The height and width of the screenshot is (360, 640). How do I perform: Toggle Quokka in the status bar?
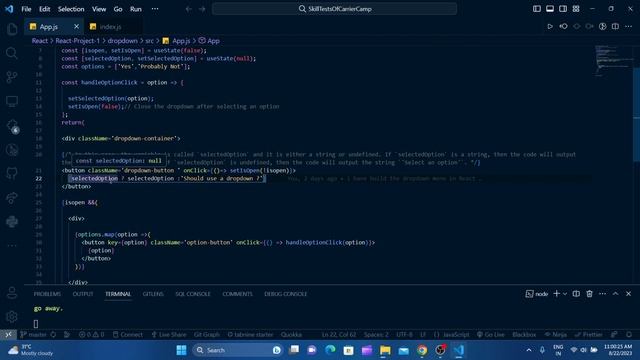pos(291,334)
